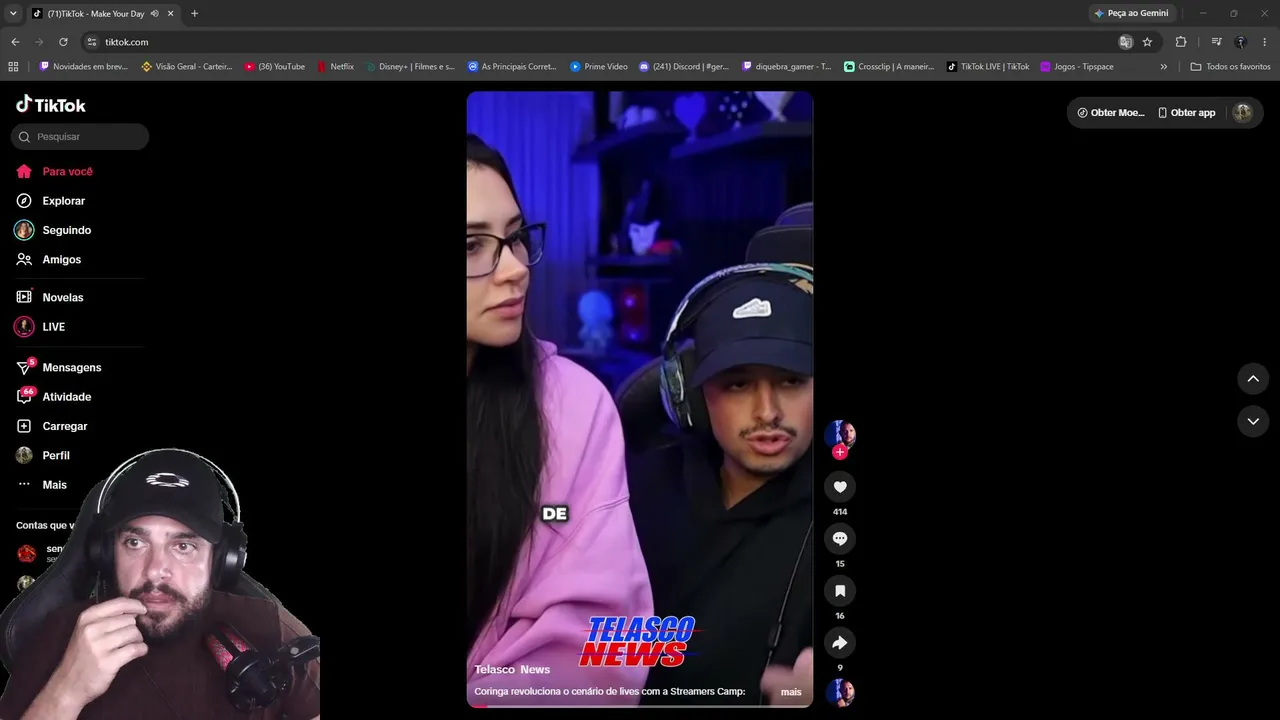Open the creator's avatar beside the video
The width and height of the screenshot is (1280, 720).
click(x=840, y=434)
